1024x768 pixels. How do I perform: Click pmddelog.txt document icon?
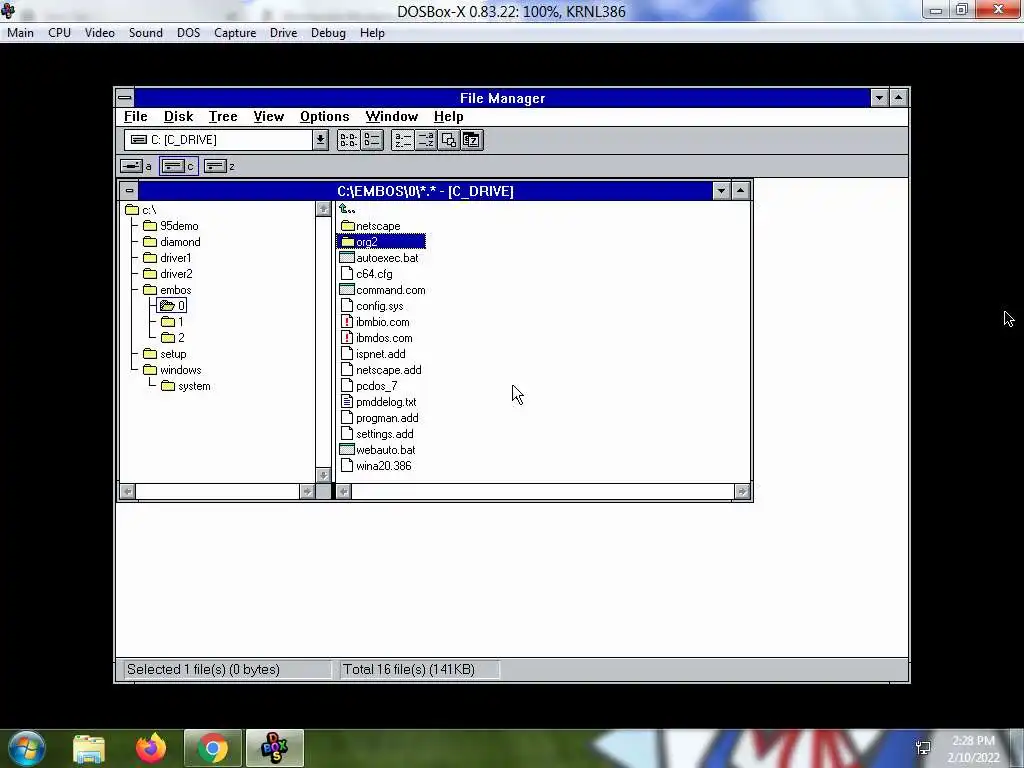[347, 402]
